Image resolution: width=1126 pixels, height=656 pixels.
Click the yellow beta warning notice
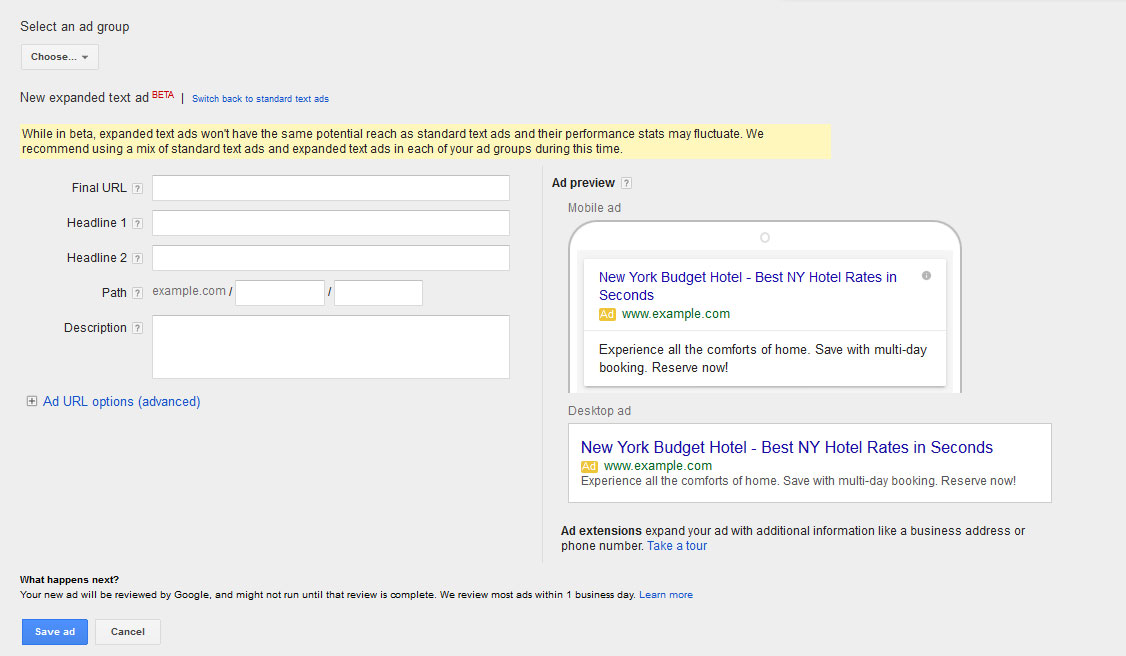tap(425, 141)
